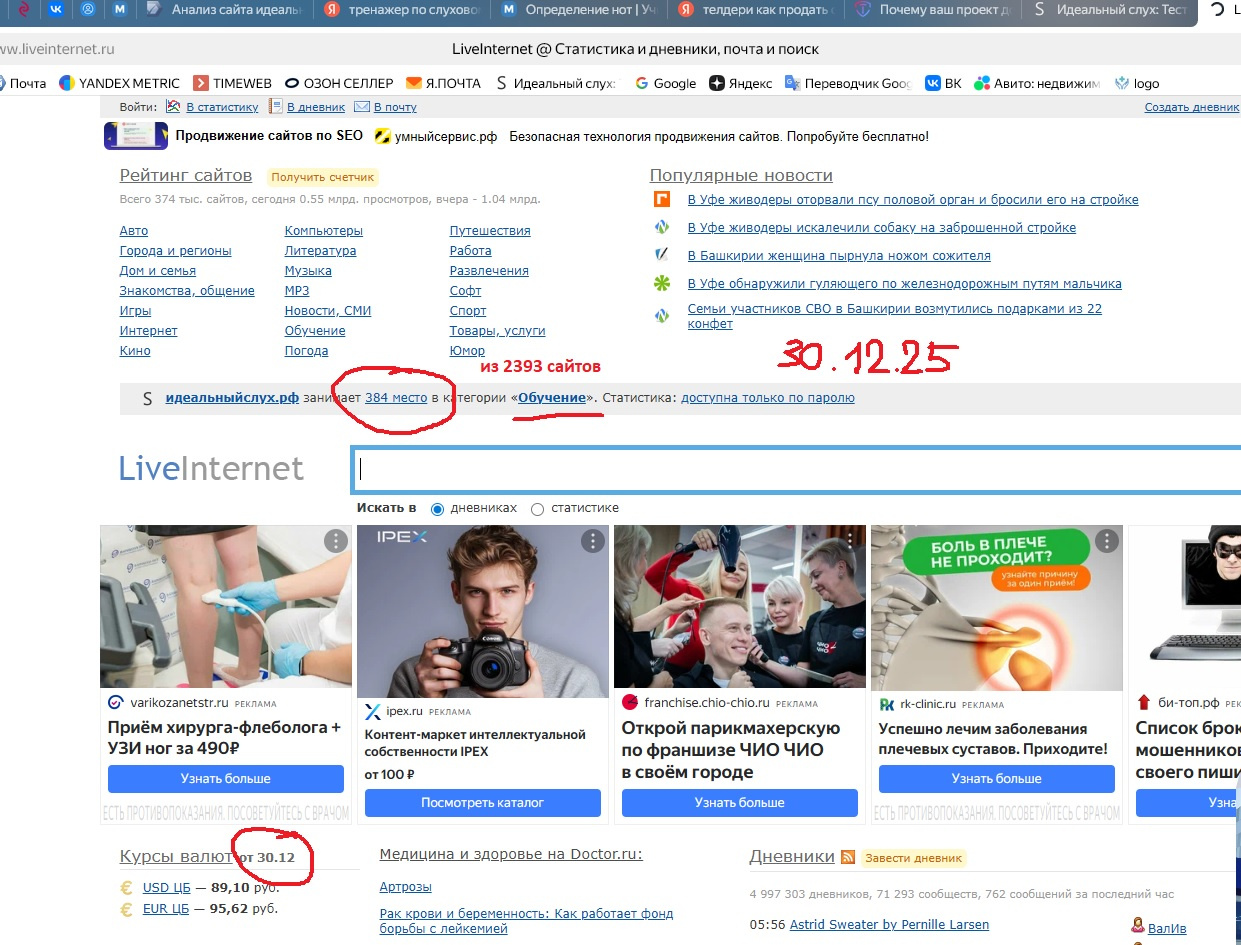Select the 'статистике' search radio button
Image resolution: width=1241 pixels, height=945 pixels.
[x=538, y=509]
